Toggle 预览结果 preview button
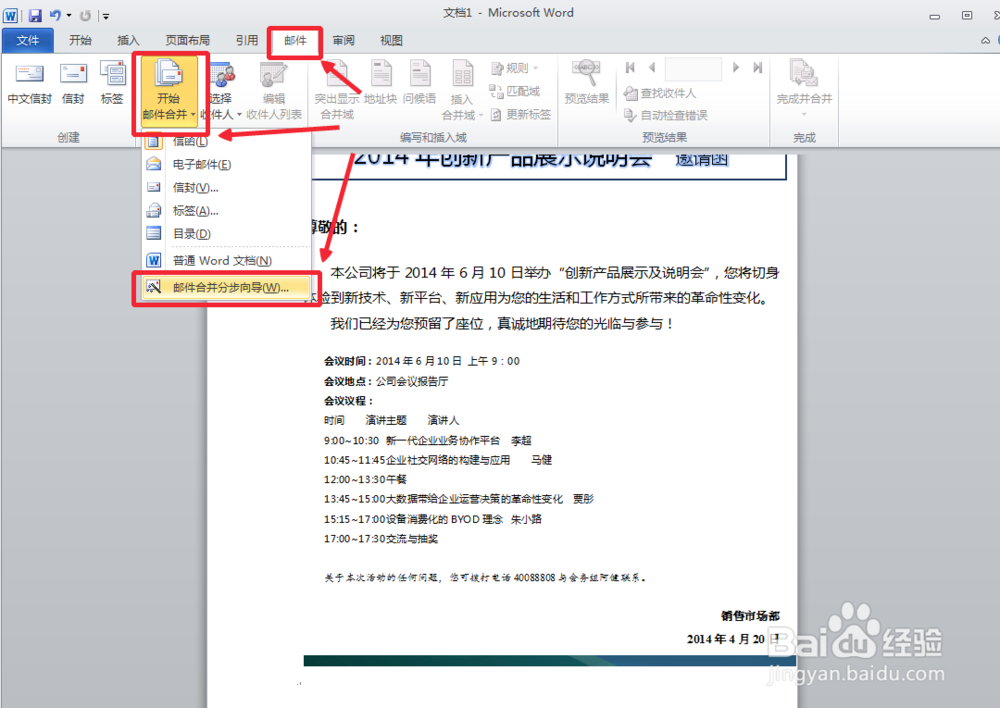 (587, 83)
